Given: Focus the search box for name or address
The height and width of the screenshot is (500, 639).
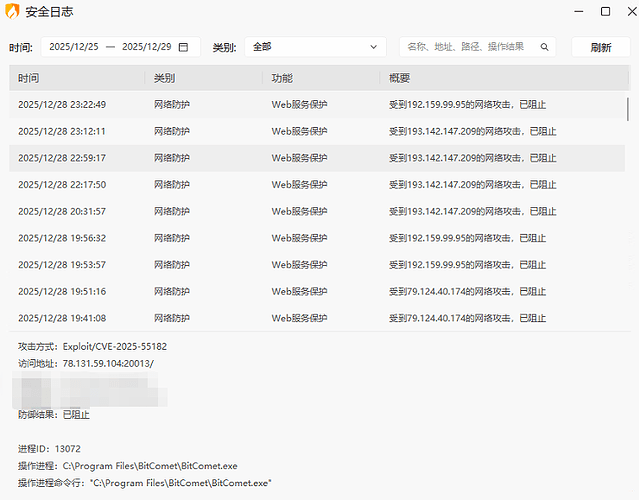Looking at the screenshot, I should (470, 47).
